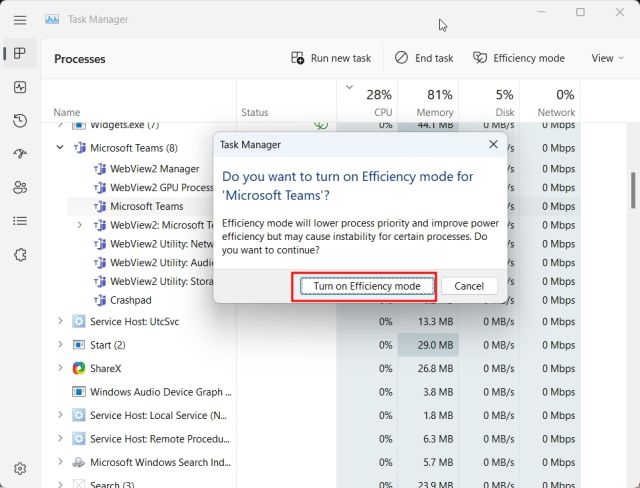Open Task Manager settings gear

(x=20, y=468)
